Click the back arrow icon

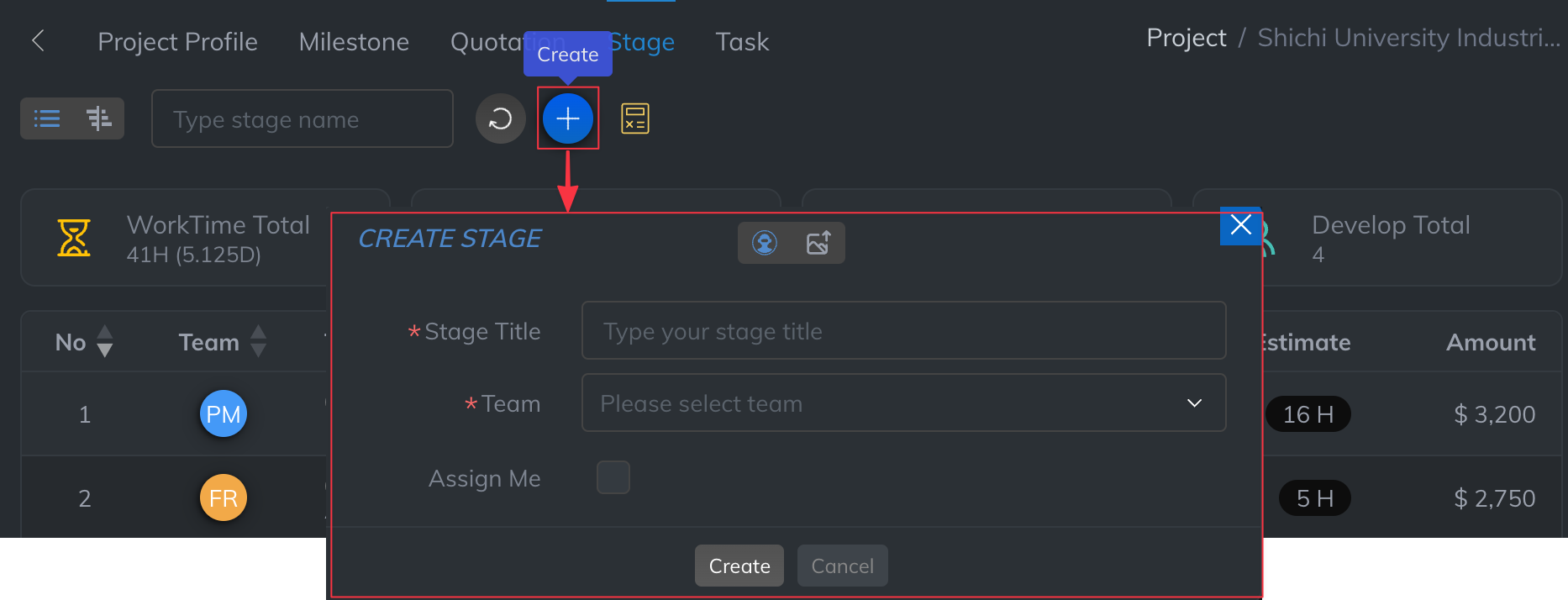click(x=38, y=40)
